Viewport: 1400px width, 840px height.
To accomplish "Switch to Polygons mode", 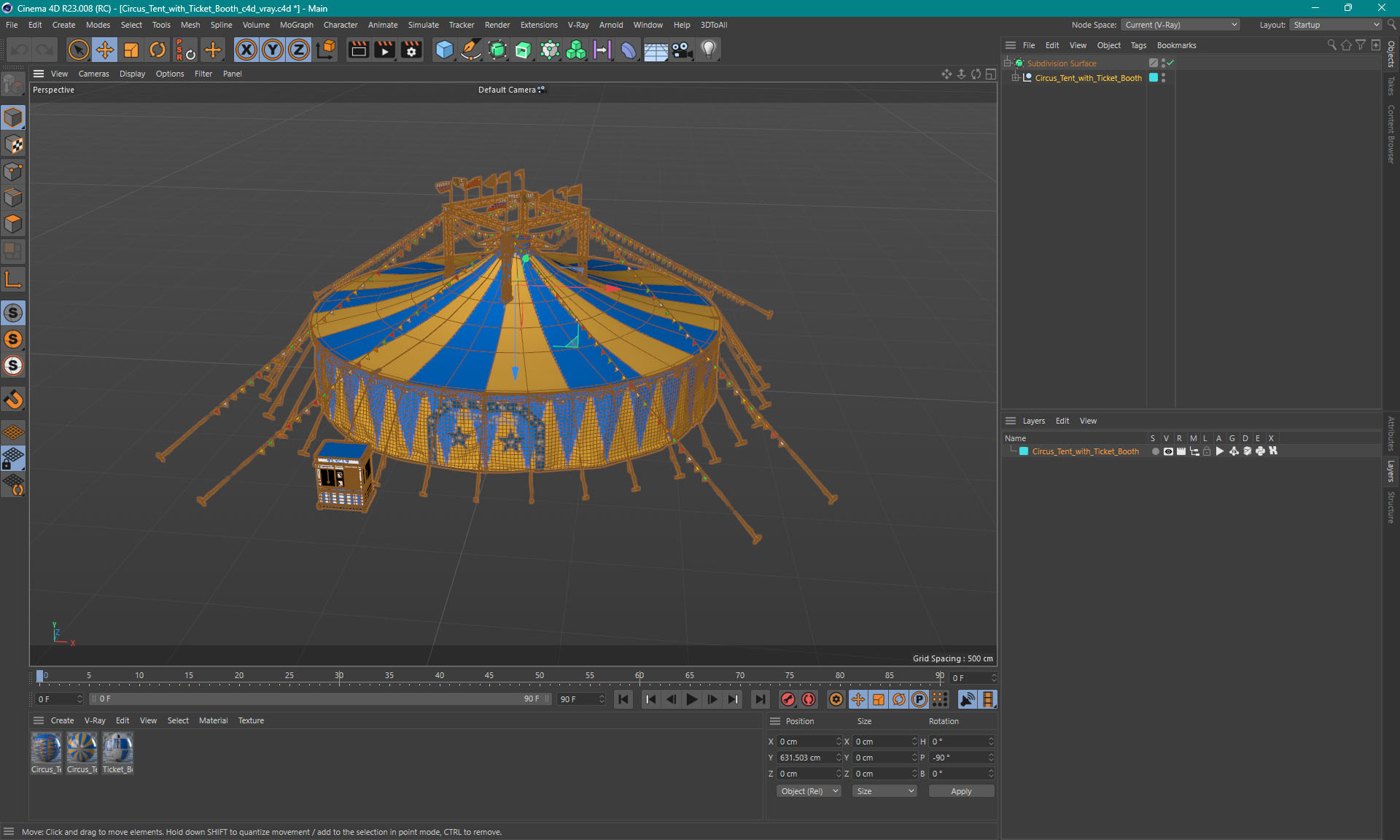I will tap(13, 224).
